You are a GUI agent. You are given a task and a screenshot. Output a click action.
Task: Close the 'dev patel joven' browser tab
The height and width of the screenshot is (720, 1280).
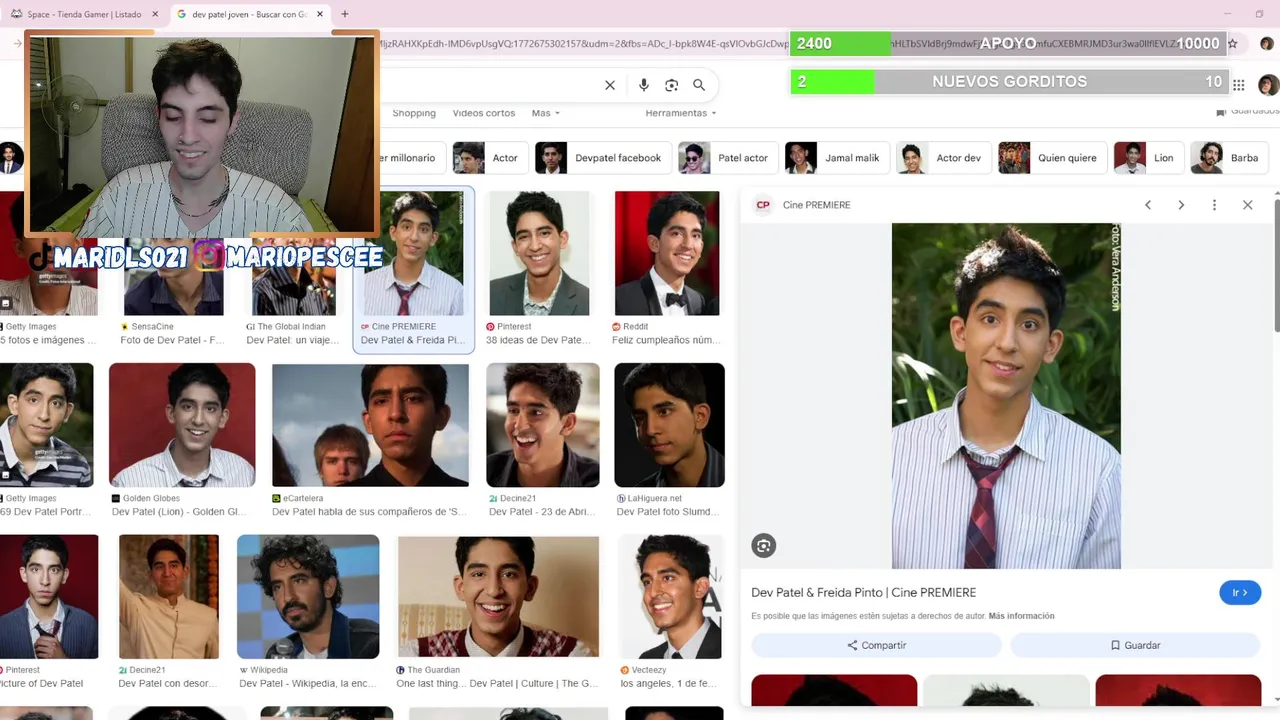click(320, 14)
